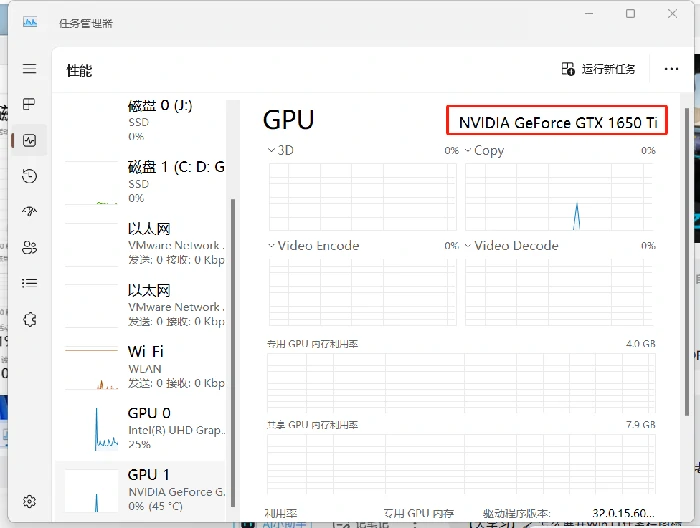Click the GPU details pane scrollbar
Screen dimensions: 700x528
point(687,262)
